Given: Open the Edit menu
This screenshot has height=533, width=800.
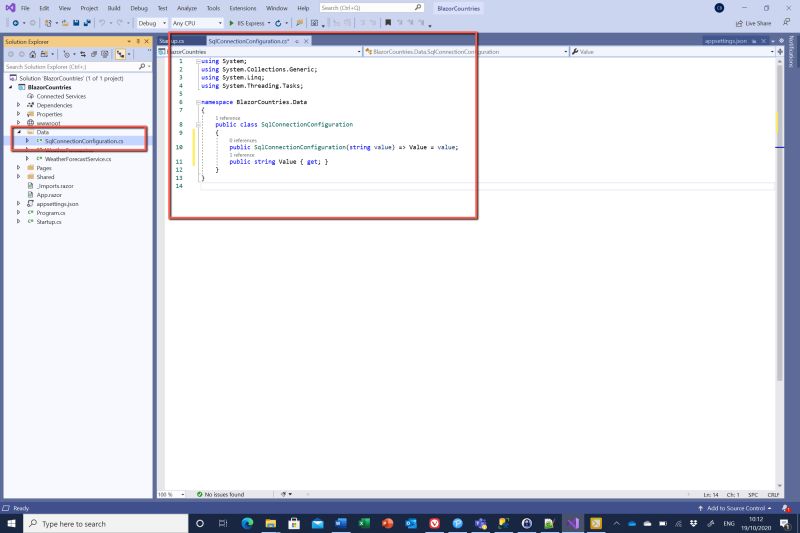Looking at the screenshot, I should click(44, 8).
